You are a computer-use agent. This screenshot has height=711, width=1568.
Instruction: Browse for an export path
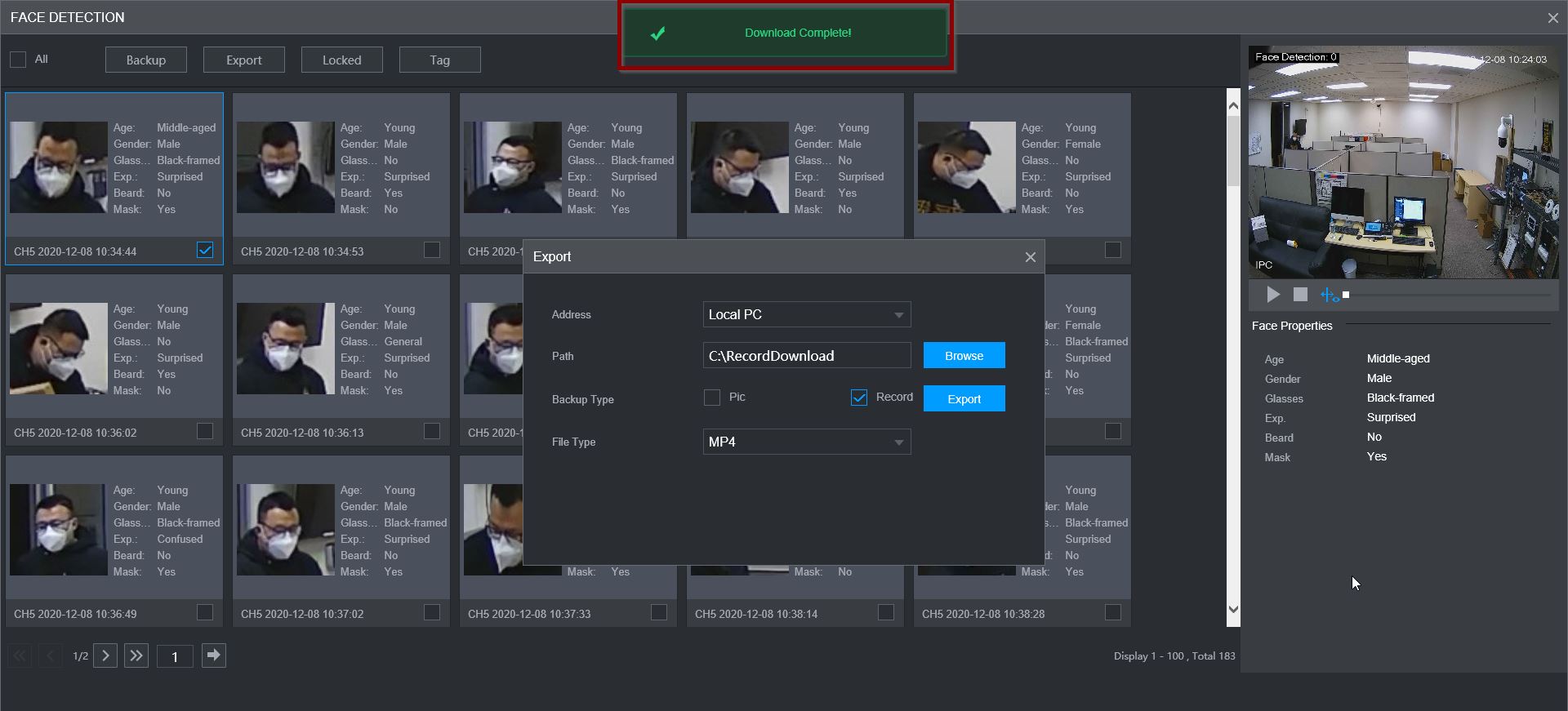[x=964, y=356]
